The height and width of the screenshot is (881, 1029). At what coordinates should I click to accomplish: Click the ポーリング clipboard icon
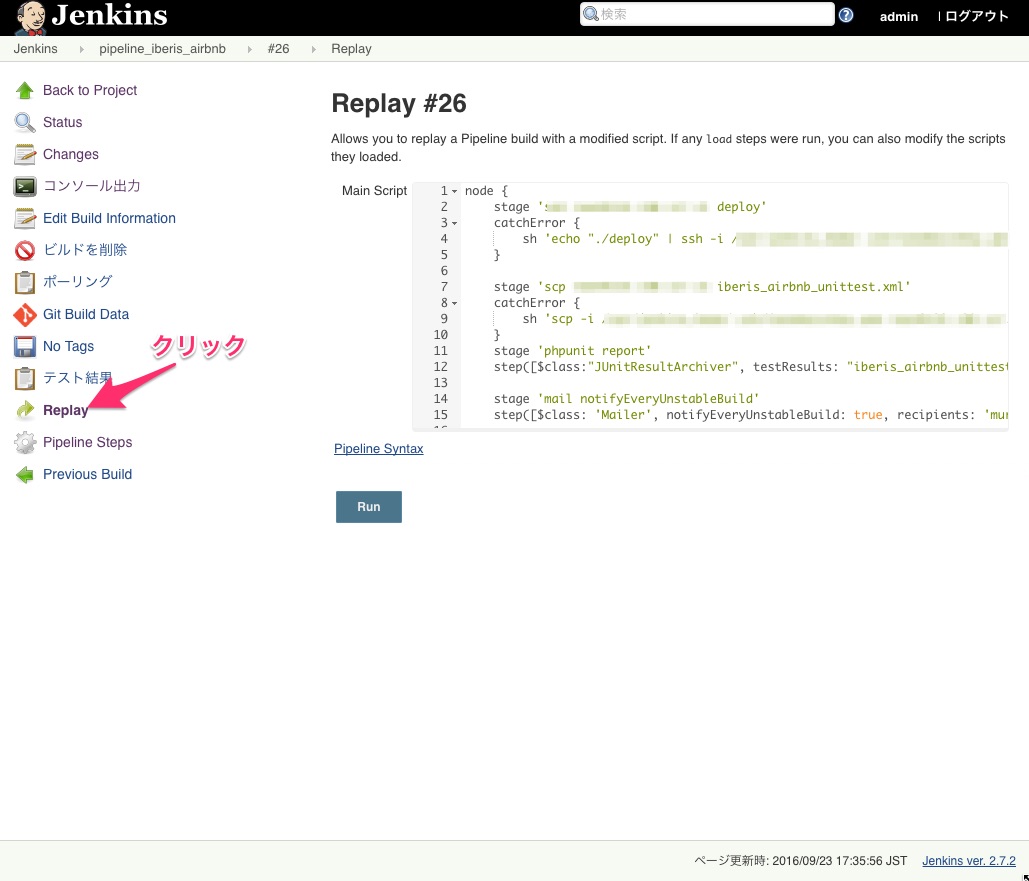(25, 282)
